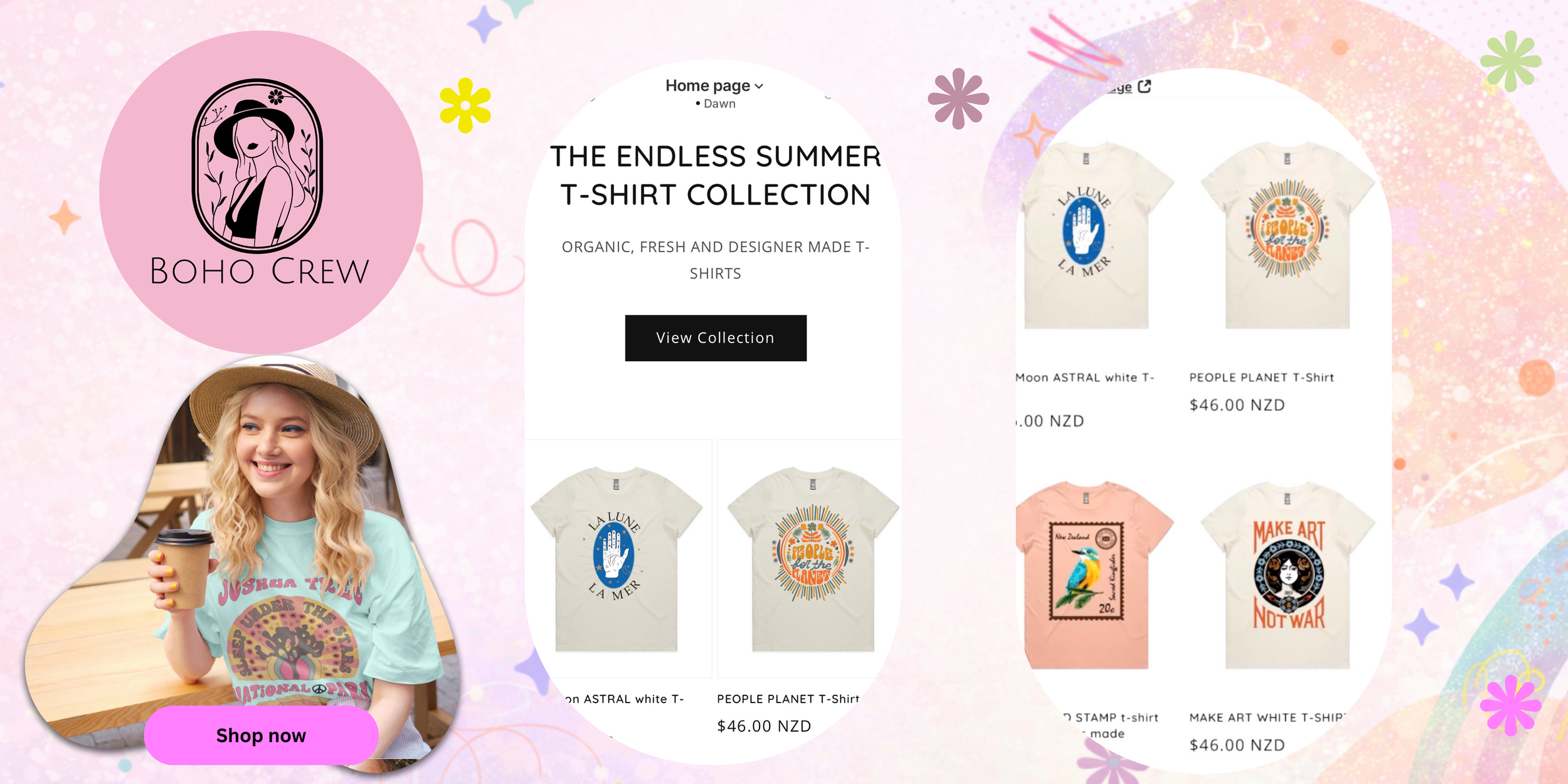
Task: Open the La Lune La Mer t-shirt thumbnail under View Collection
Action: pos(617,558)
